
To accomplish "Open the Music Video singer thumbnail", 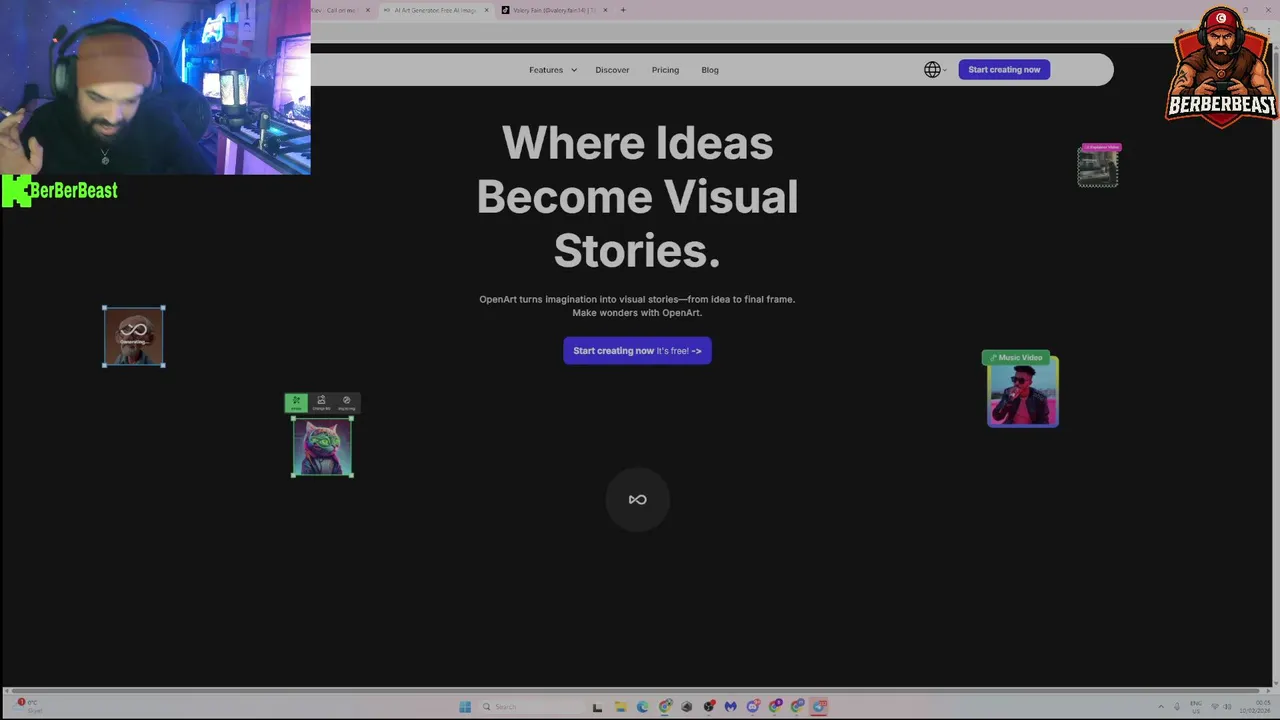I will [1023, 394].
